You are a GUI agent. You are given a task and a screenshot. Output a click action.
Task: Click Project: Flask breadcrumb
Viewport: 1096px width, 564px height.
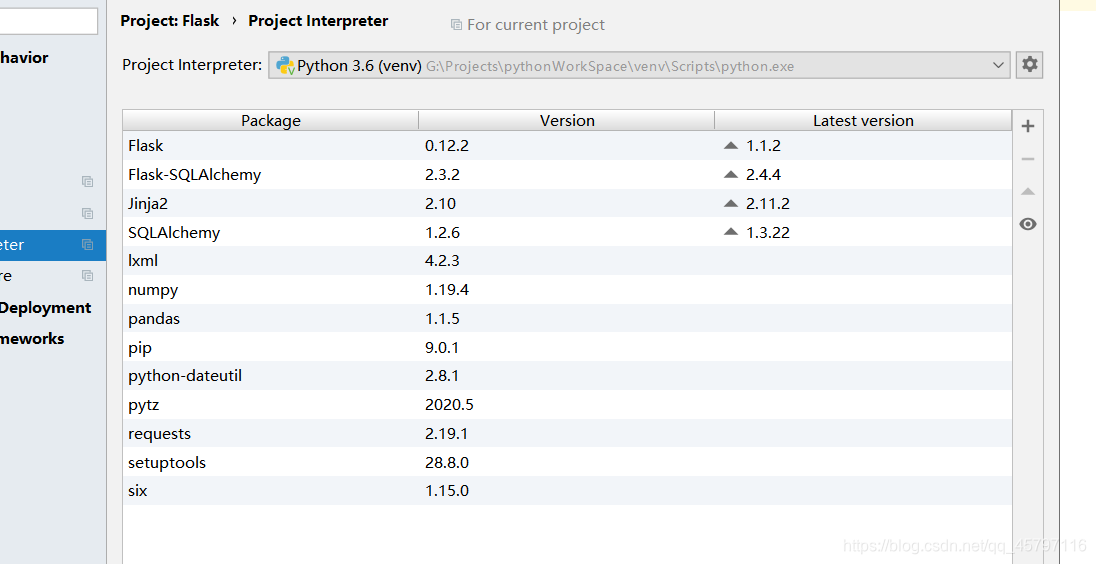pos(170,21)
